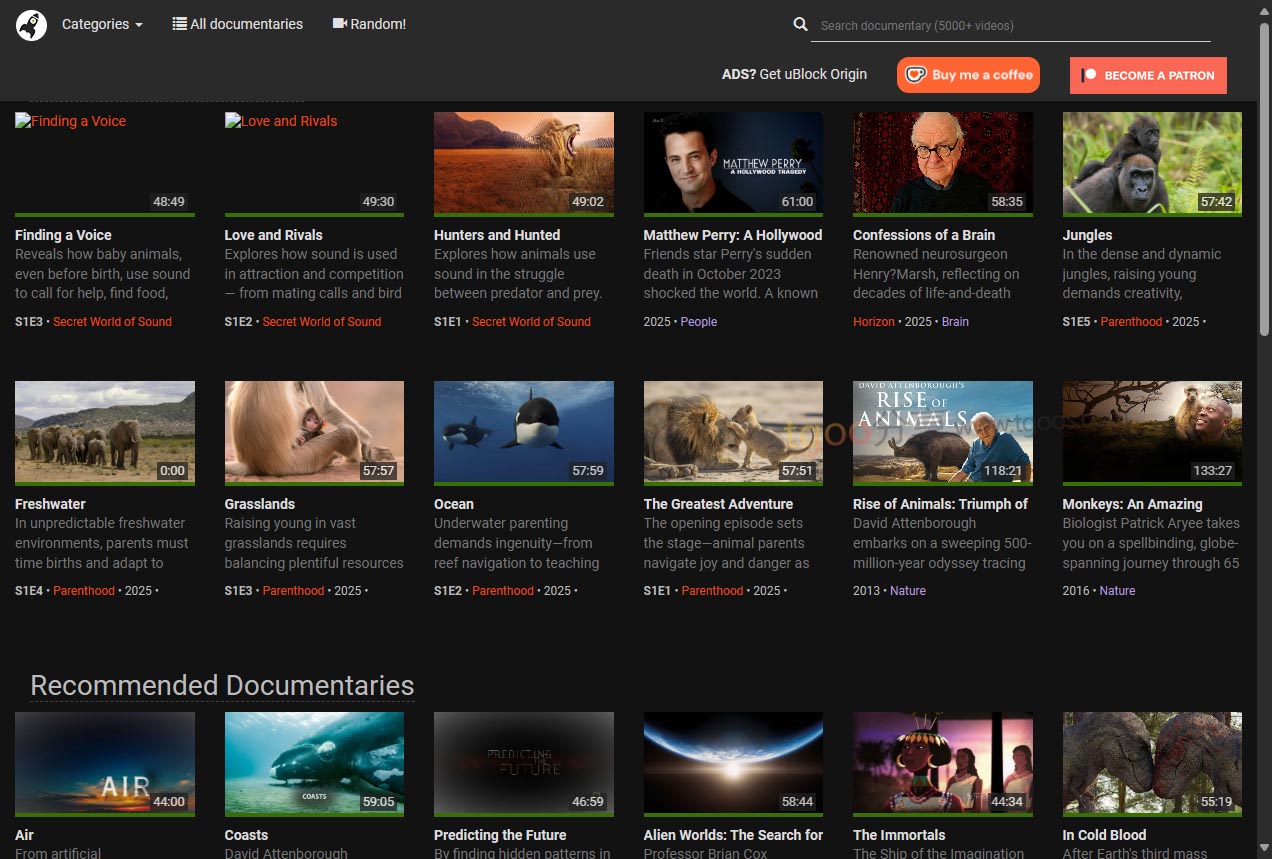This screenshot has height=859, width=1272.
Task: Select the People category tag link
Action: [698, 322]
